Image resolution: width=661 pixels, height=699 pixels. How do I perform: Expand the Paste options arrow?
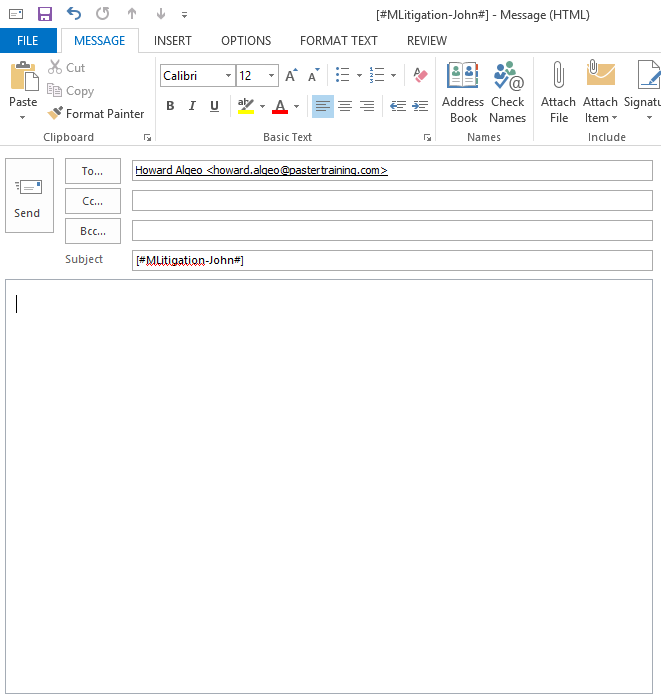tap(23, 117)
